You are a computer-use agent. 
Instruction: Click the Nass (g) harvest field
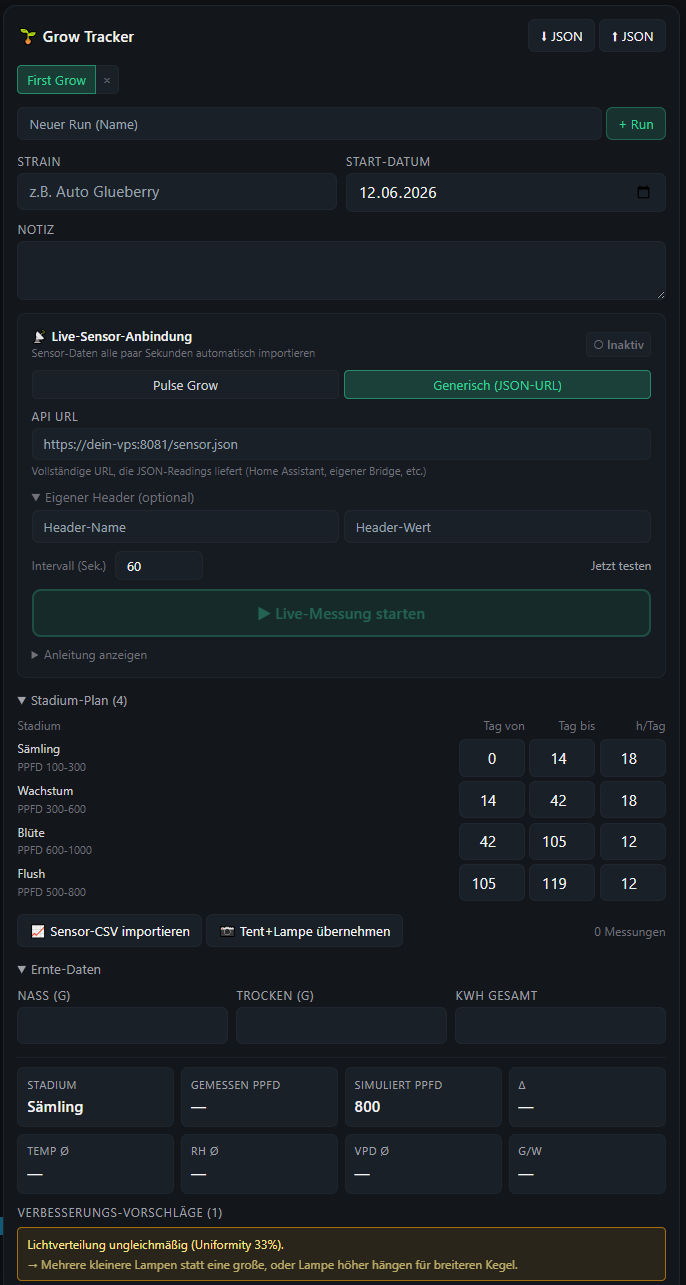pyautogui.click(x=123, y=1026)
